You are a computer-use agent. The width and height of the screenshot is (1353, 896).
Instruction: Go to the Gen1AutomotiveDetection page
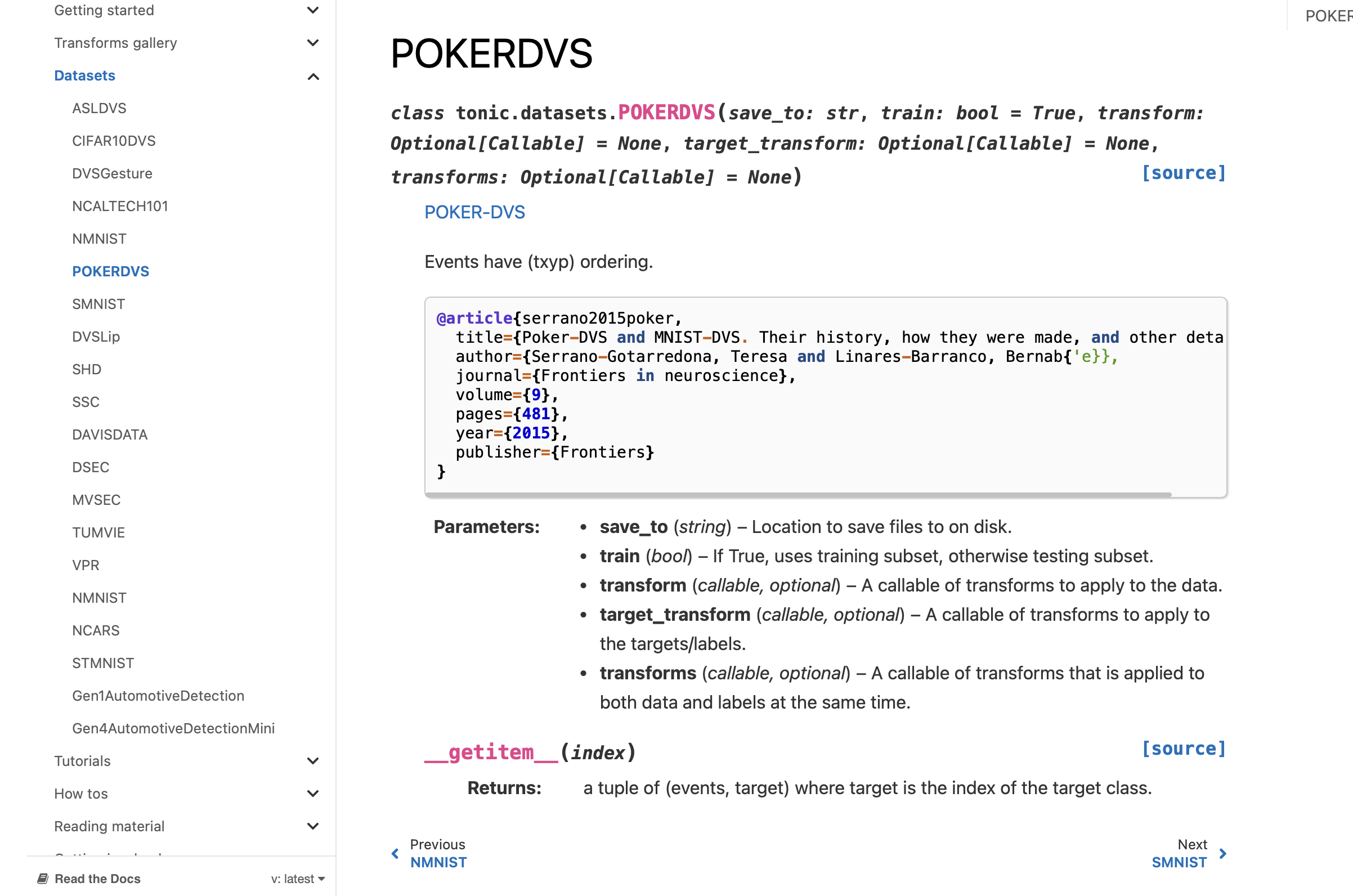pyautogui.click(x=158, y=696)
